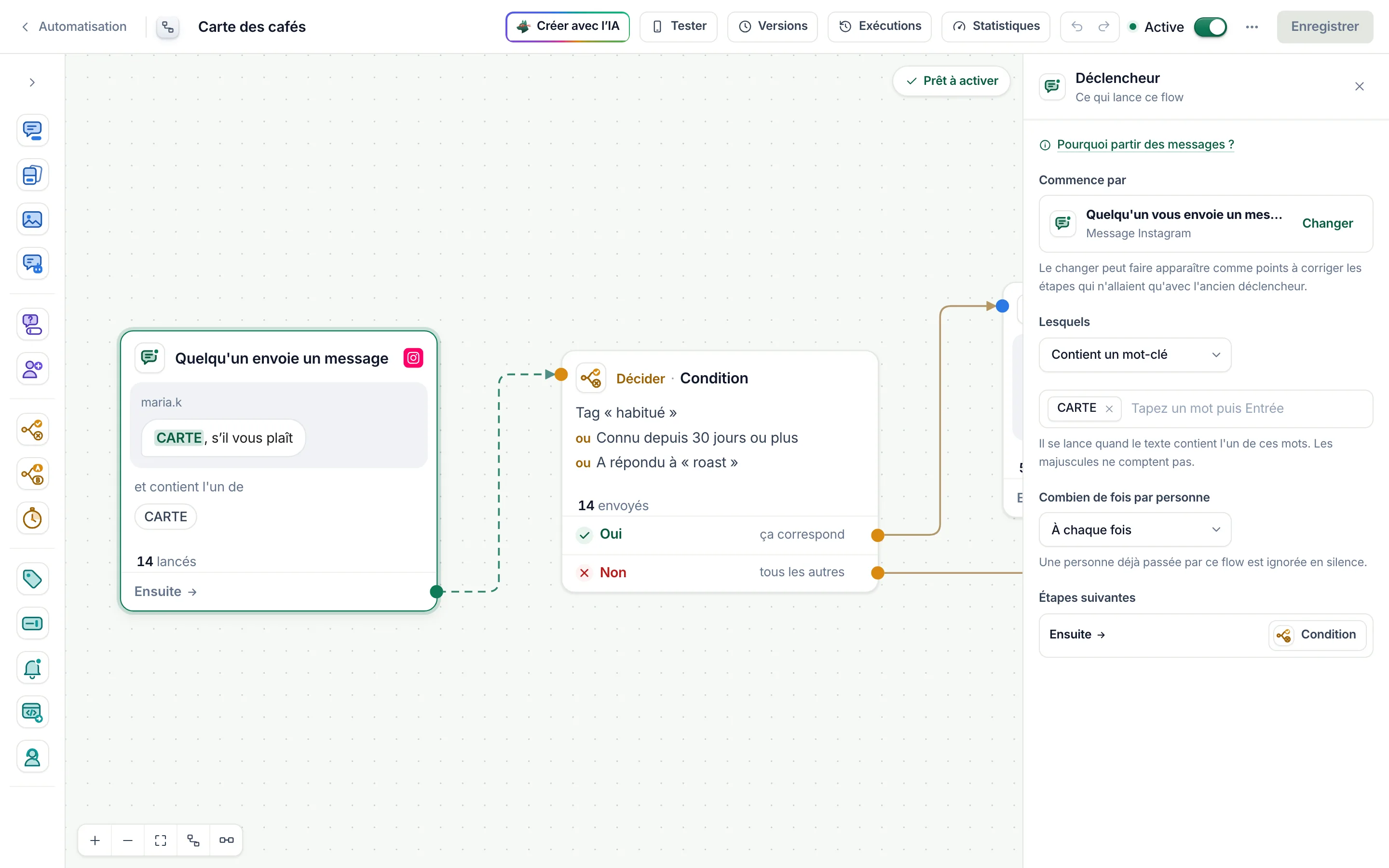Expand the left sidebar chevron
1389x868 pixels.
[32, 82]
